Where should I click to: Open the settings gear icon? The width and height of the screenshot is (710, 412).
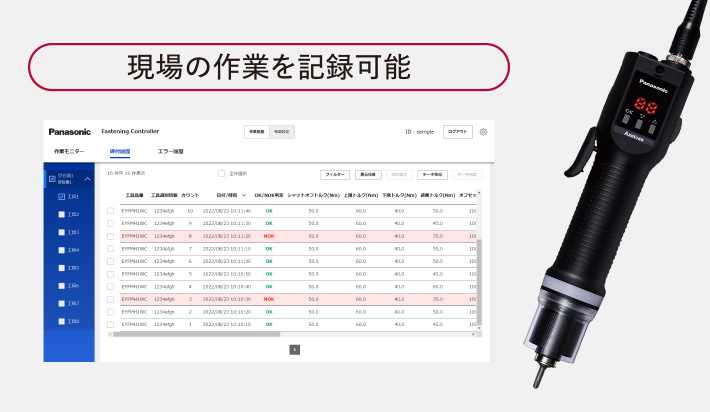pyautogui.click(x=483, y=131)
